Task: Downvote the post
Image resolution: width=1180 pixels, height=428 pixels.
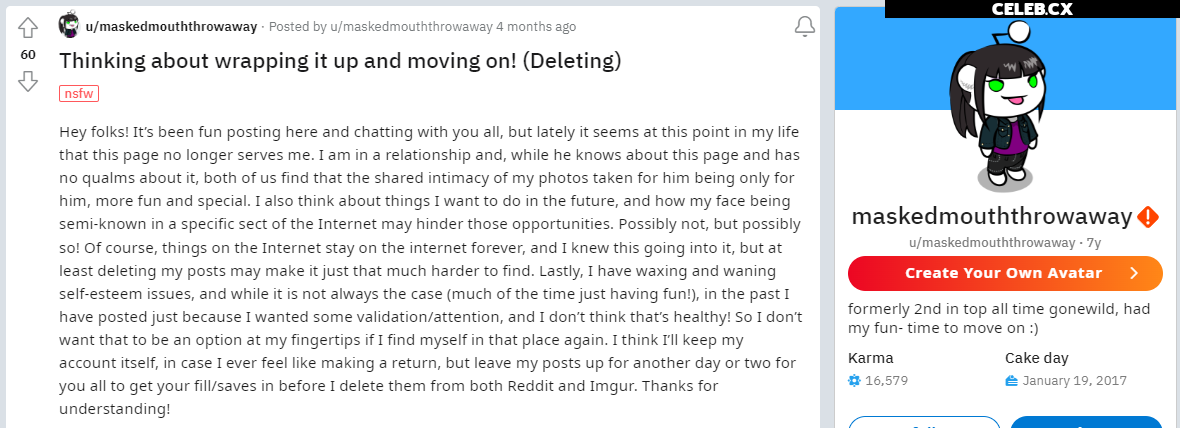Action: point(28,81)
